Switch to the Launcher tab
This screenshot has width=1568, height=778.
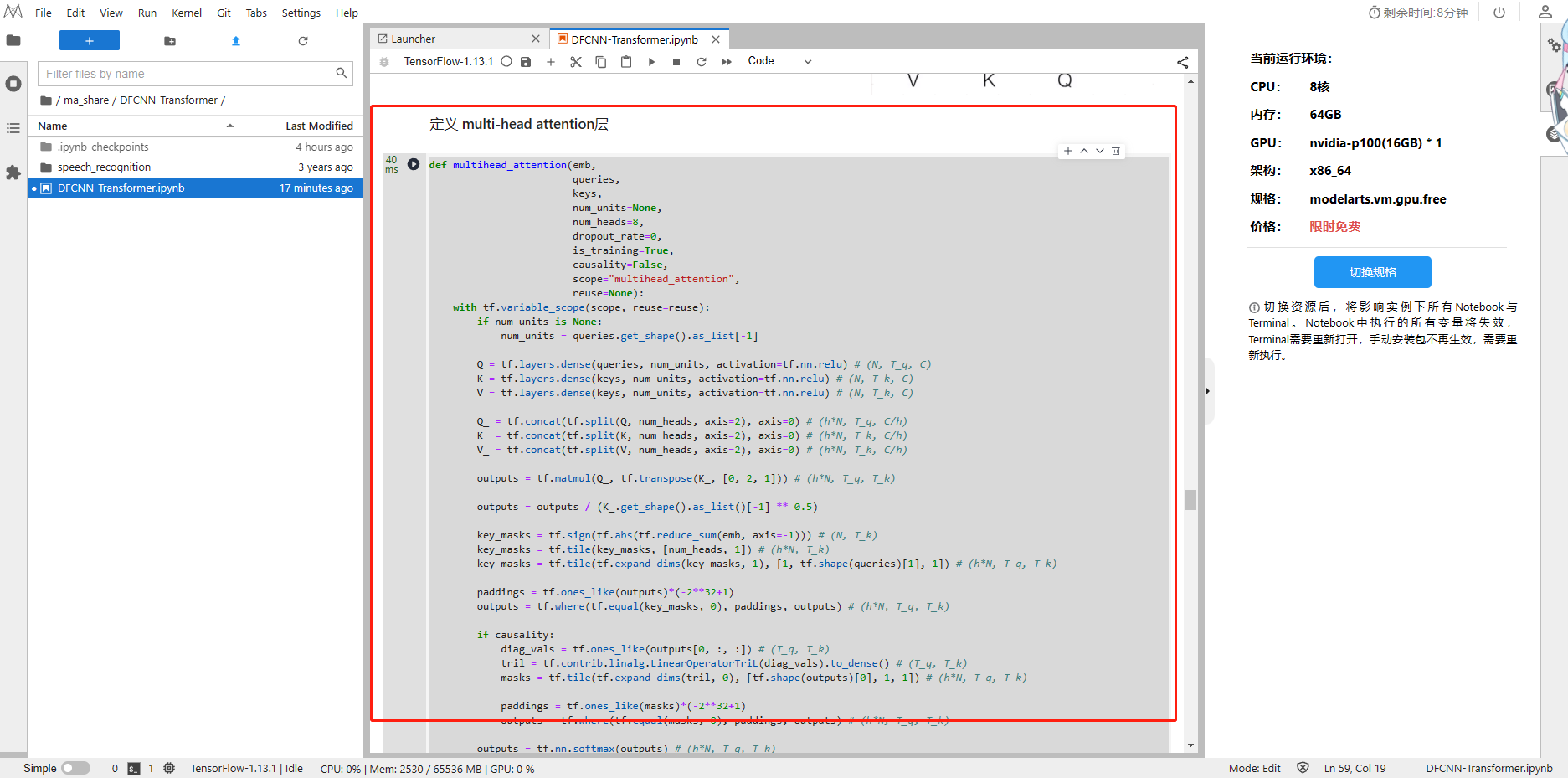(413, 39)
